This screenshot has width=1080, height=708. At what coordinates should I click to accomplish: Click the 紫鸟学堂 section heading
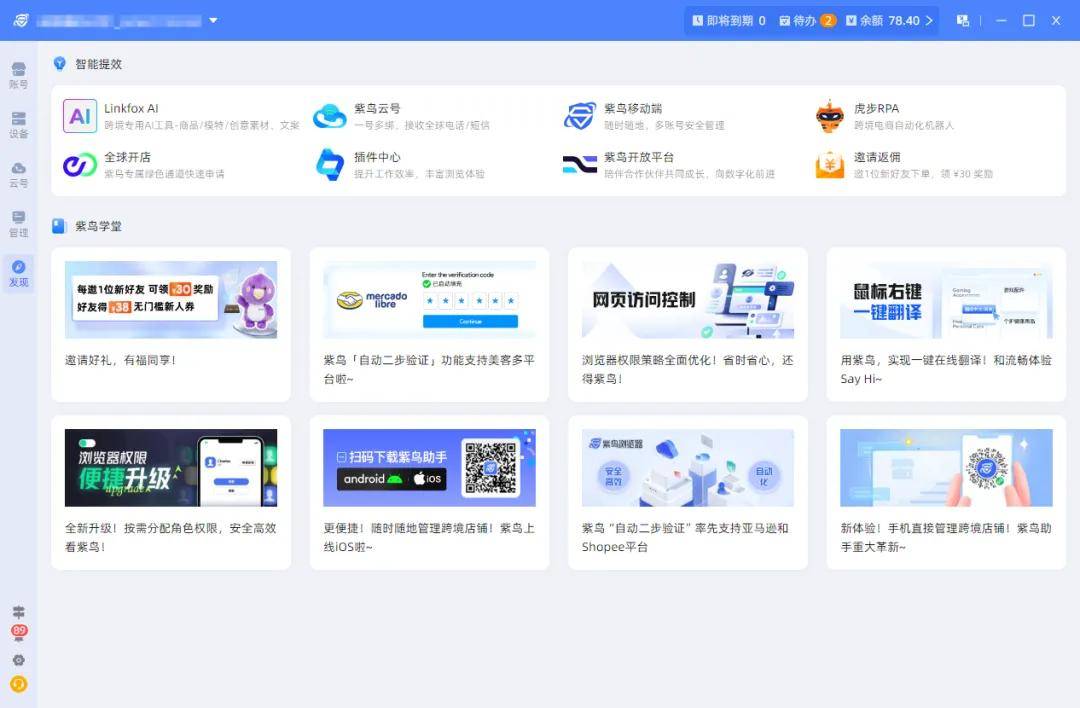click(98, 226)
